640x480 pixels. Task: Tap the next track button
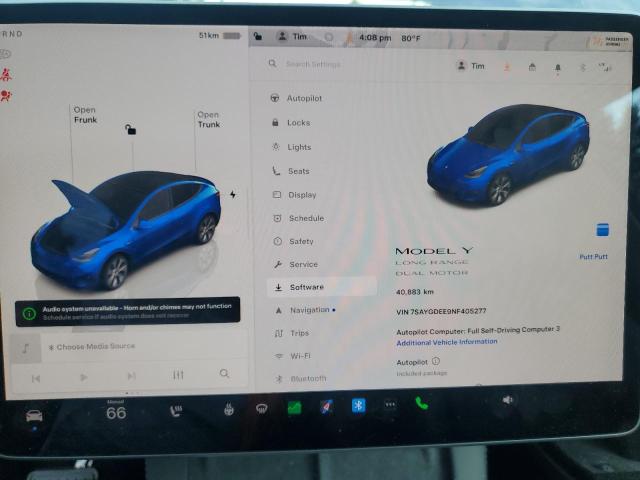(131, 376)
